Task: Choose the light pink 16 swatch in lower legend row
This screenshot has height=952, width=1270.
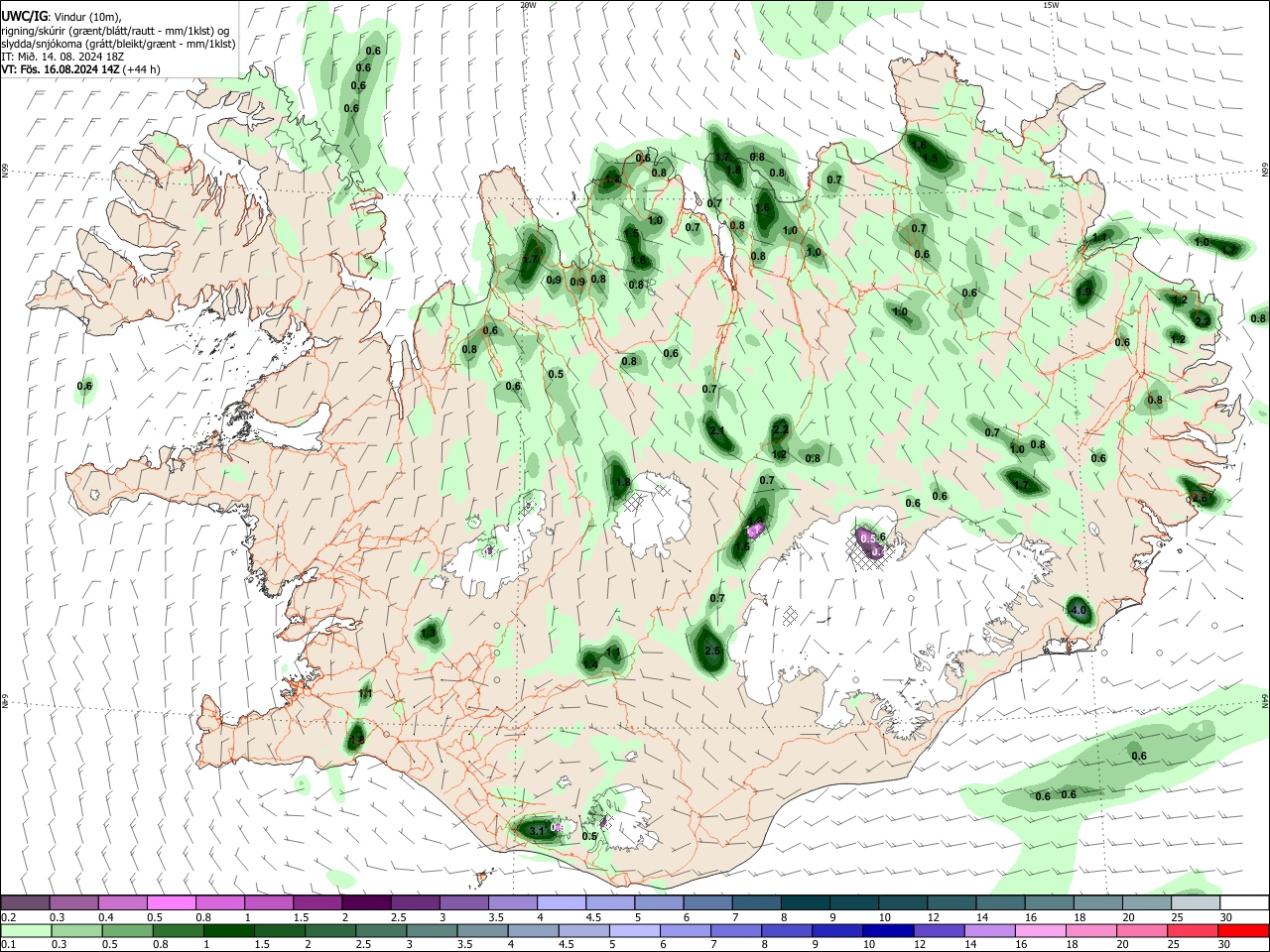Action: point(1039,931)
